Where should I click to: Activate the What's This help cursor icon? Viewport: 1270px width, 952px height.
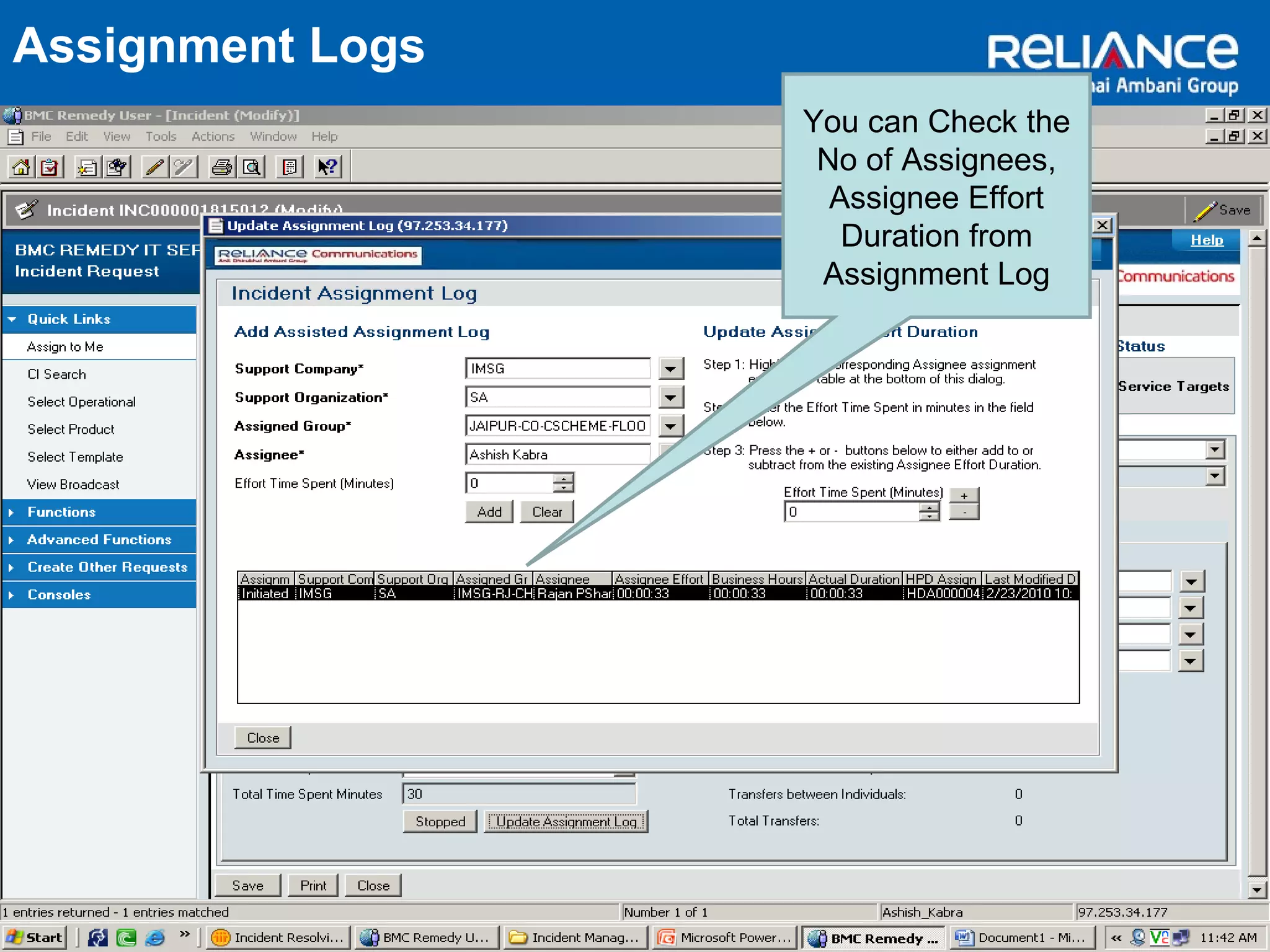point(327,167)
